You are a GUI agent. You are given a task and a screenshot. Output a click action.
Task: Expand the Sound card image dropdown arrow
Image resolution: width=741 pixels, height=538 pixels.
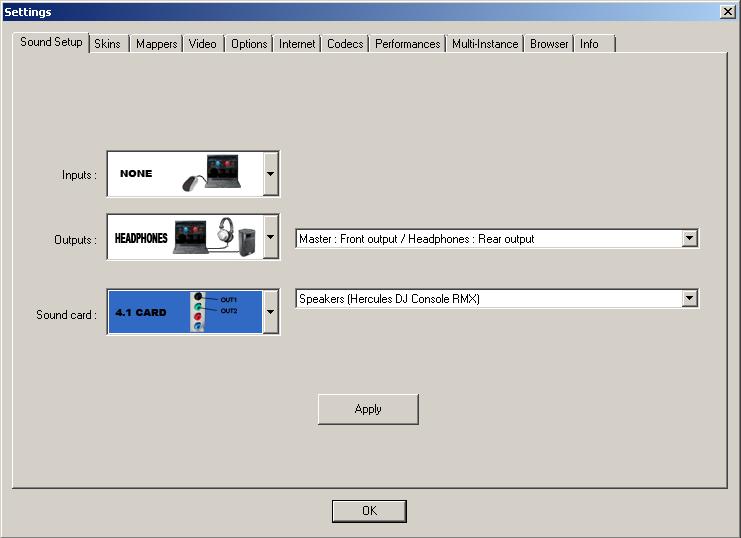click(271, 312)
